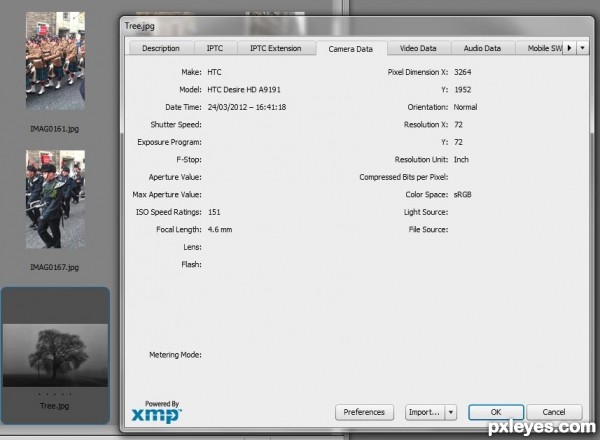
Task: Click the Date Time value 24/03/2012
Action: (247, 107)
